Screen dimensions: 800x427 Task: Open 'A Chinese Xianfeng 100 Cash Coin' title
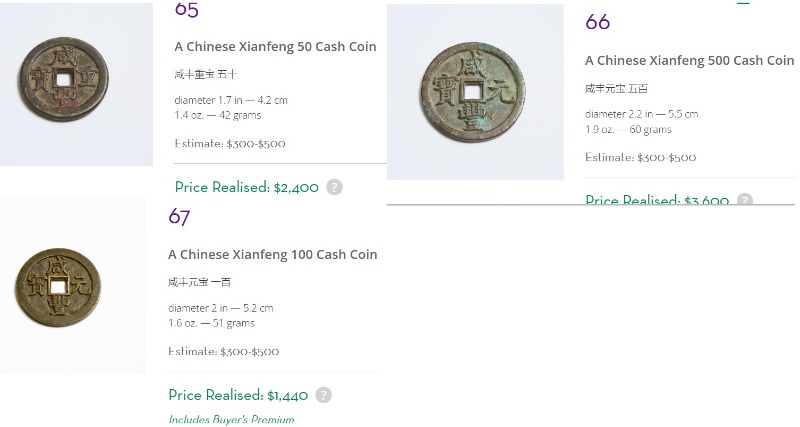pyautogui.click(x=272, y=255)
